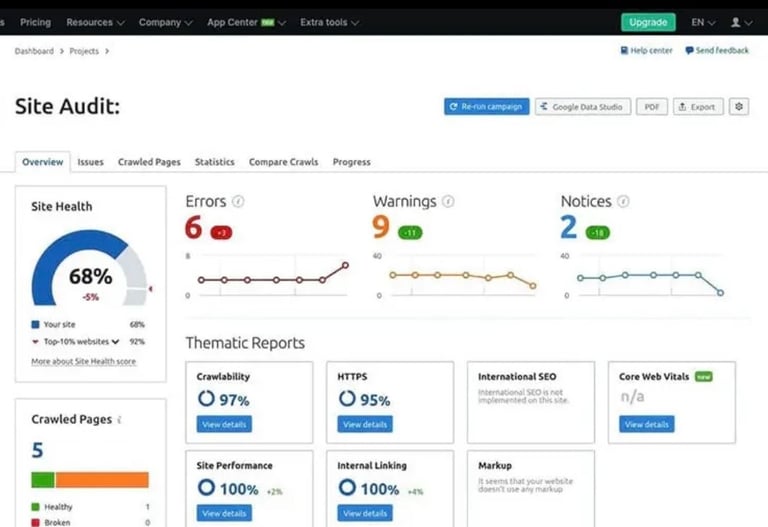Expand the Extra tools menu
Viewport: 768px width, 527px height.
point(329,23)
